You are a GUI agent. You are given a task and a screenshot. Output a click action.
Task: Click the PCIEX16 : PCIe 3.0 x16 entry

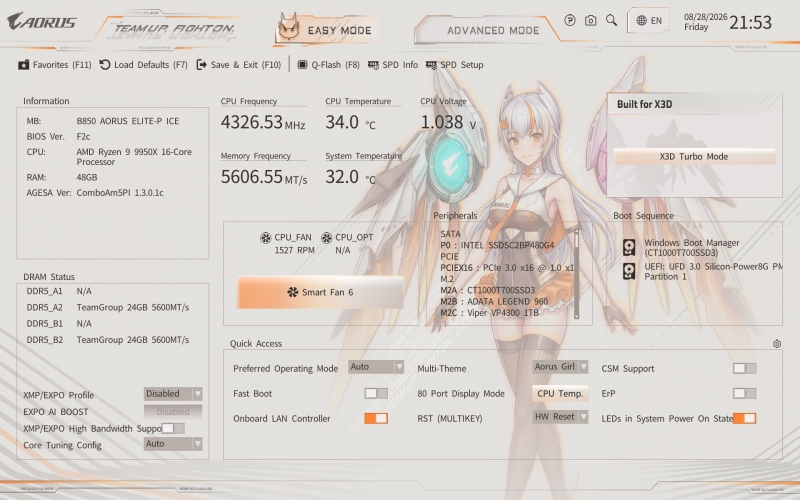pos(507,268)
